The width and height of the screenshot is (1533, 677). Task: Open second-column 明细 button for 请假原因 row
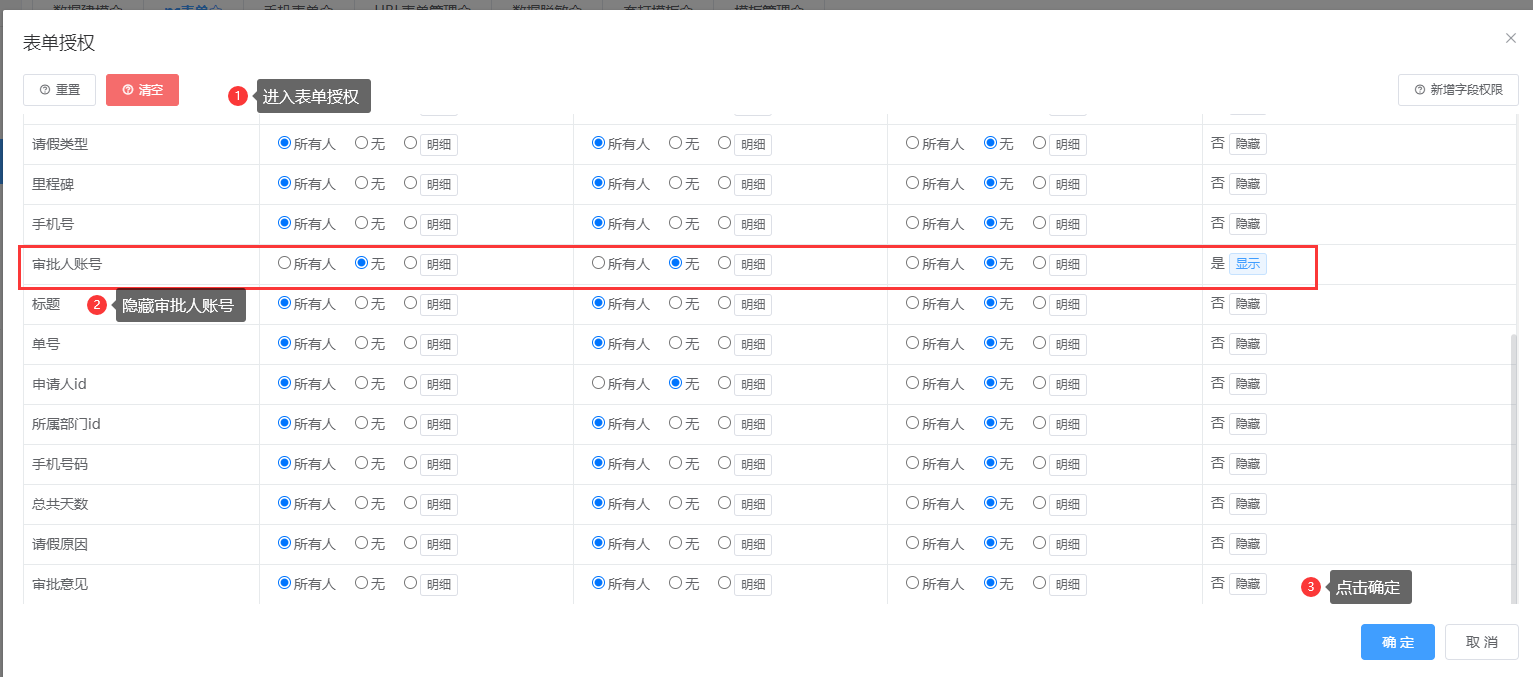click(752, 545)
